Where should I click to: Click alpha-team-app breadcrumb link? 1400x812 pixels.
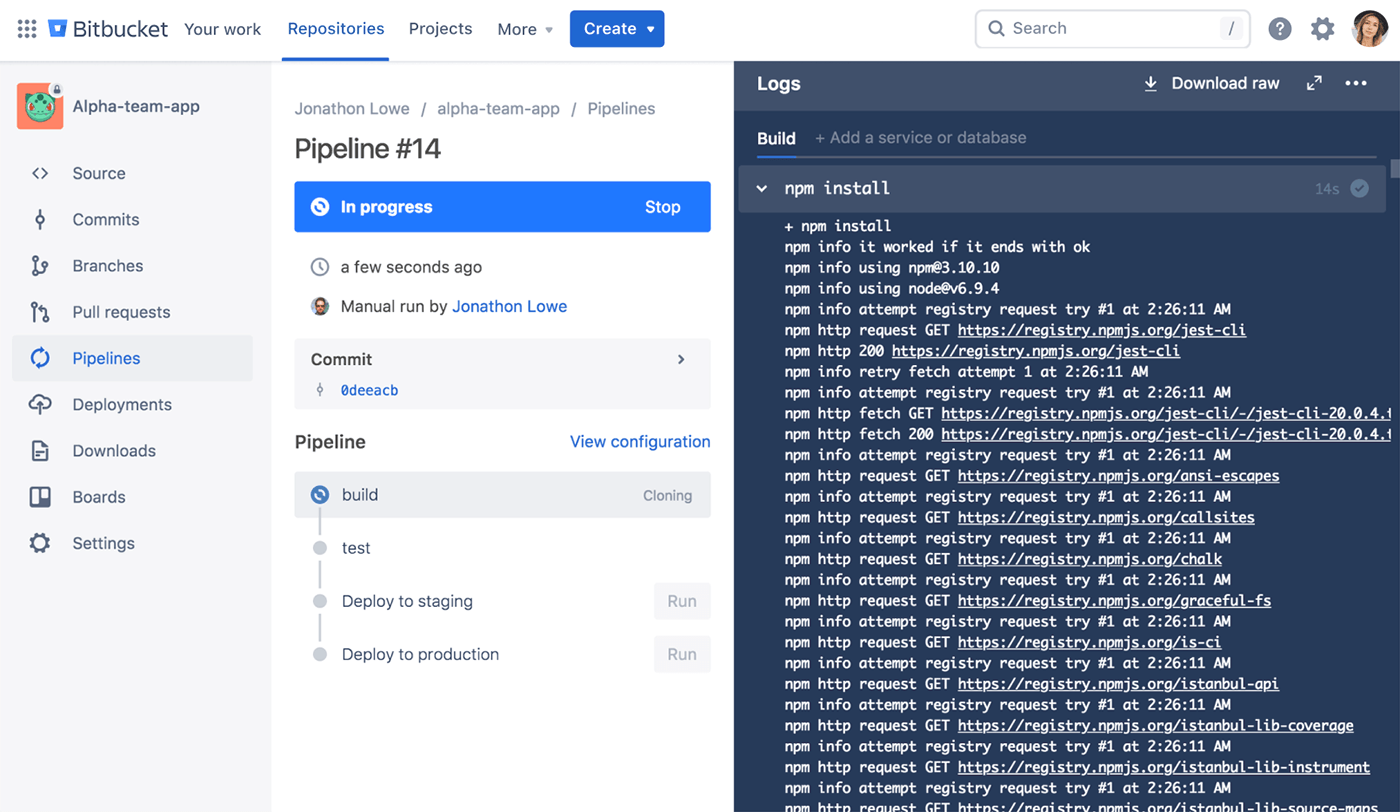(498, 108)
